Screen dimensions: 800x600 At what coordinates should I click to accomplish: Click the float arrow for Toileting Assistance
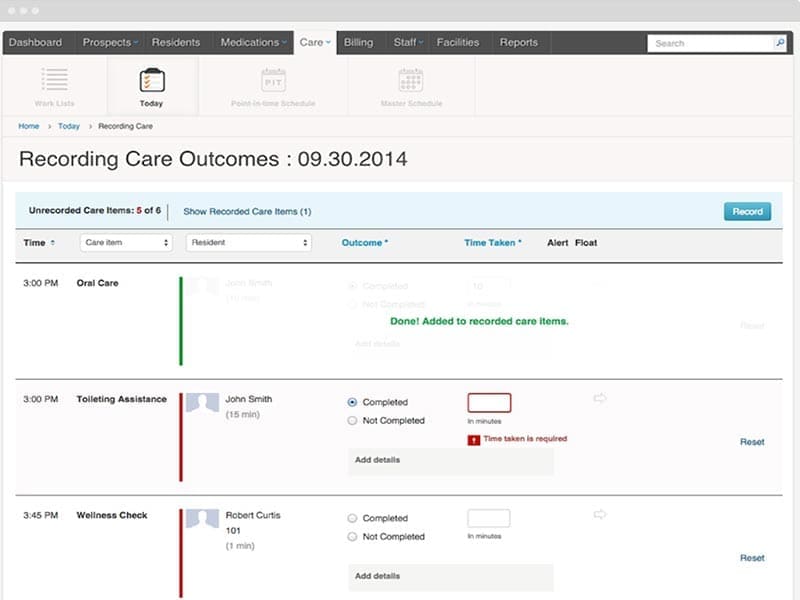[x=600, y=398]
